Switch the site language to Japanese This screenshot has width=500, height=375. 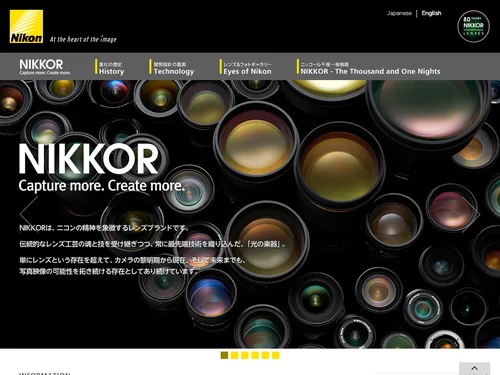coord(399,13)
